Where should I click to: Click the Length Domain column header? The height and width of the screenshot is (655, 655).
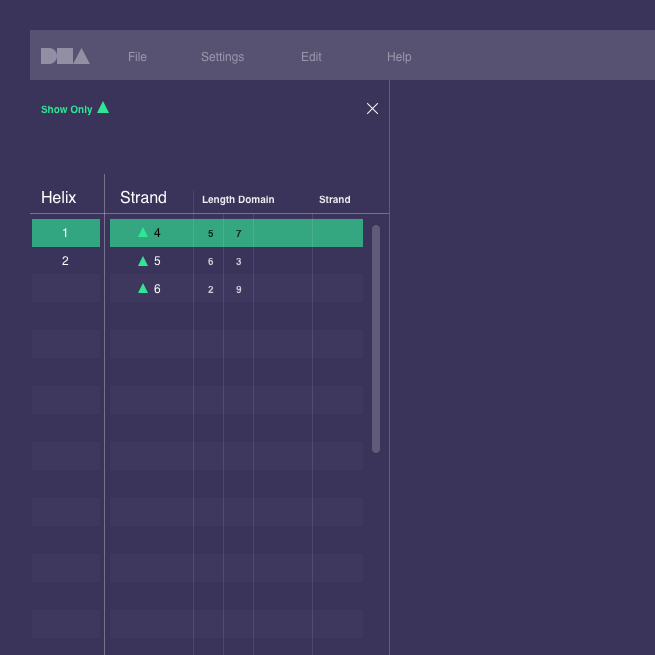click(x=238, y=200)
